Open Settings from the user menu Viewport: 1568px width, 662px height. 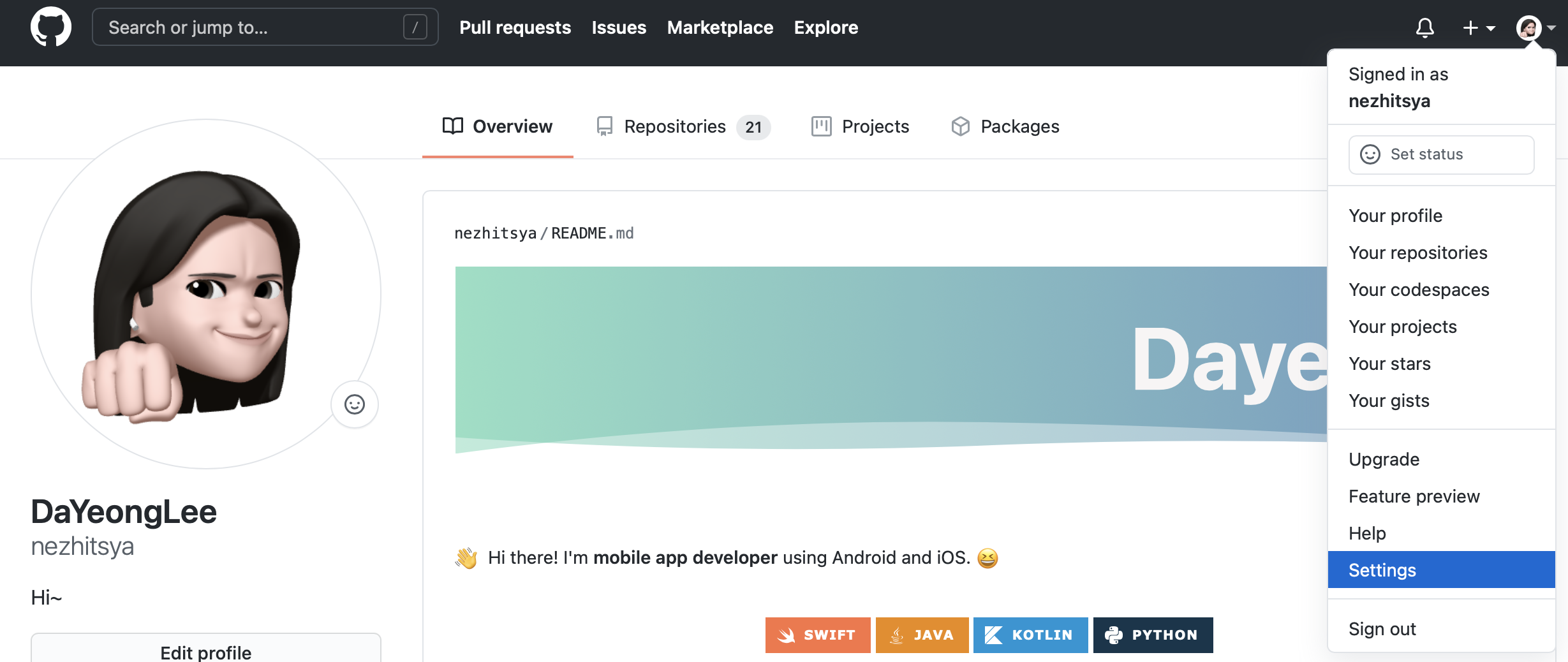(x=1441, y=570)
